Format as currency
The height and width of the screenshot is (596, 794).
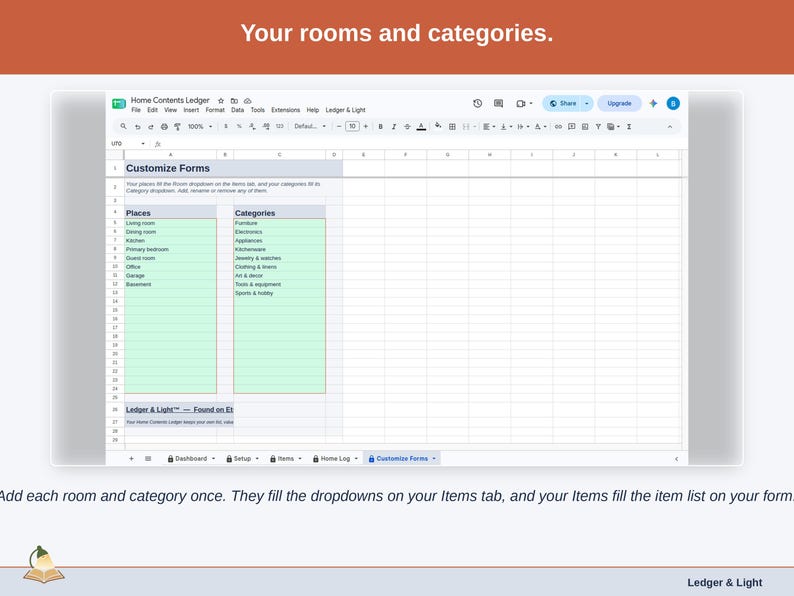(226, 127)
